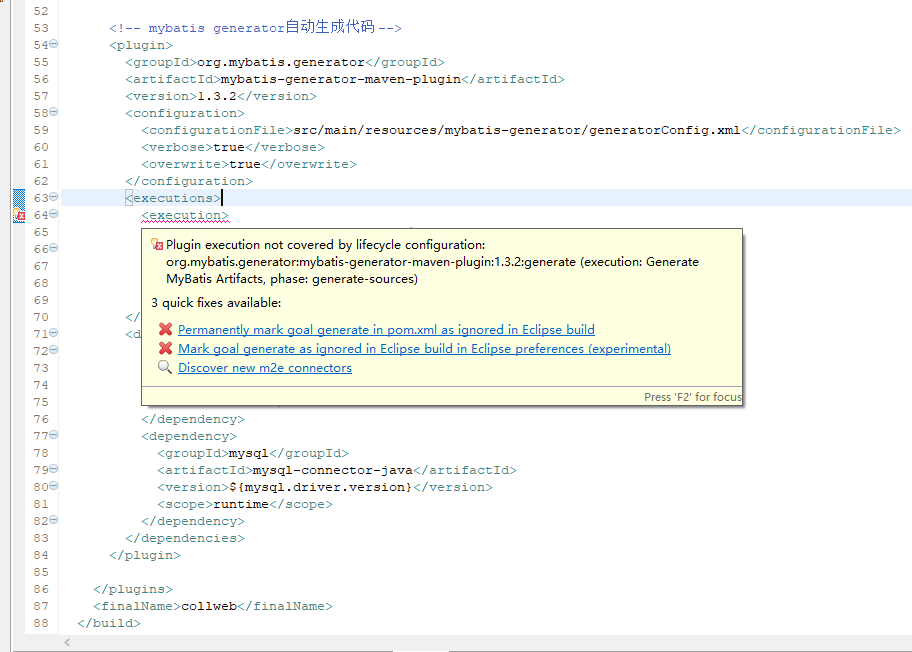This screenshot has width=912, height=652.
Task: Click the closing configuration tag on line 62
Action: [189, 181]
